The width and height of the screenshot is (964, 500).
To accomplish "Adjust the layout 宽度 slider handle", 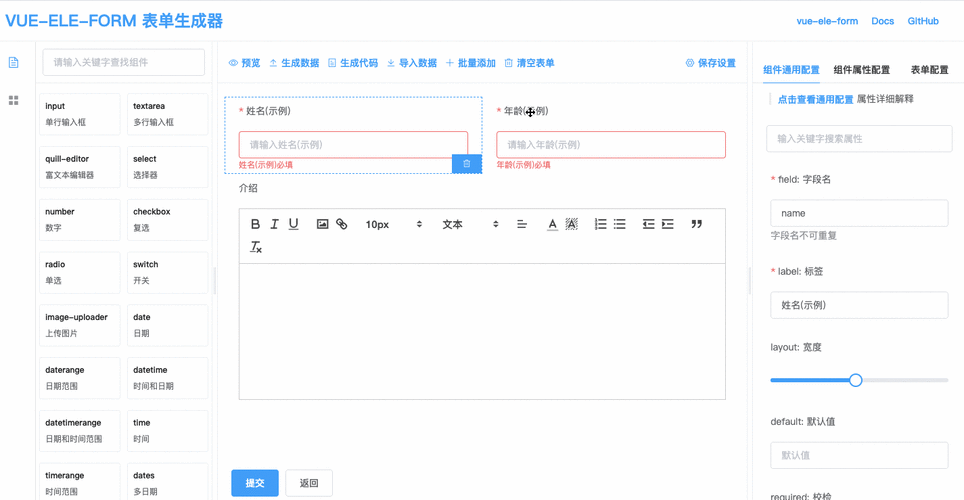I will pyautogui.click(x=855, y=380).
